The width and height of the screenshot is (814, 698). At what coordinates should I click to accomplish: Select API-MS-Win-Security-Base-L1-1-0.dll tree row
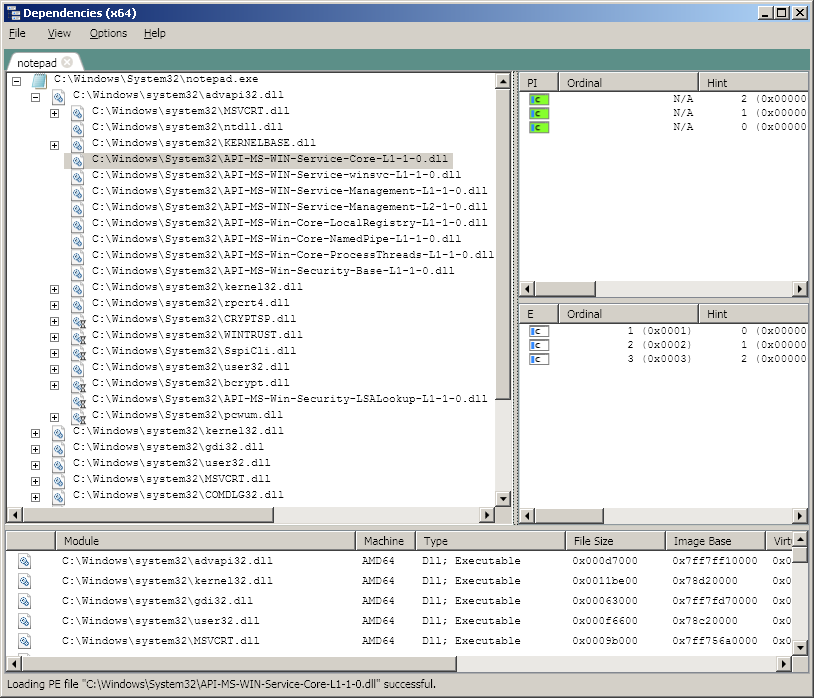click(273, 271)
